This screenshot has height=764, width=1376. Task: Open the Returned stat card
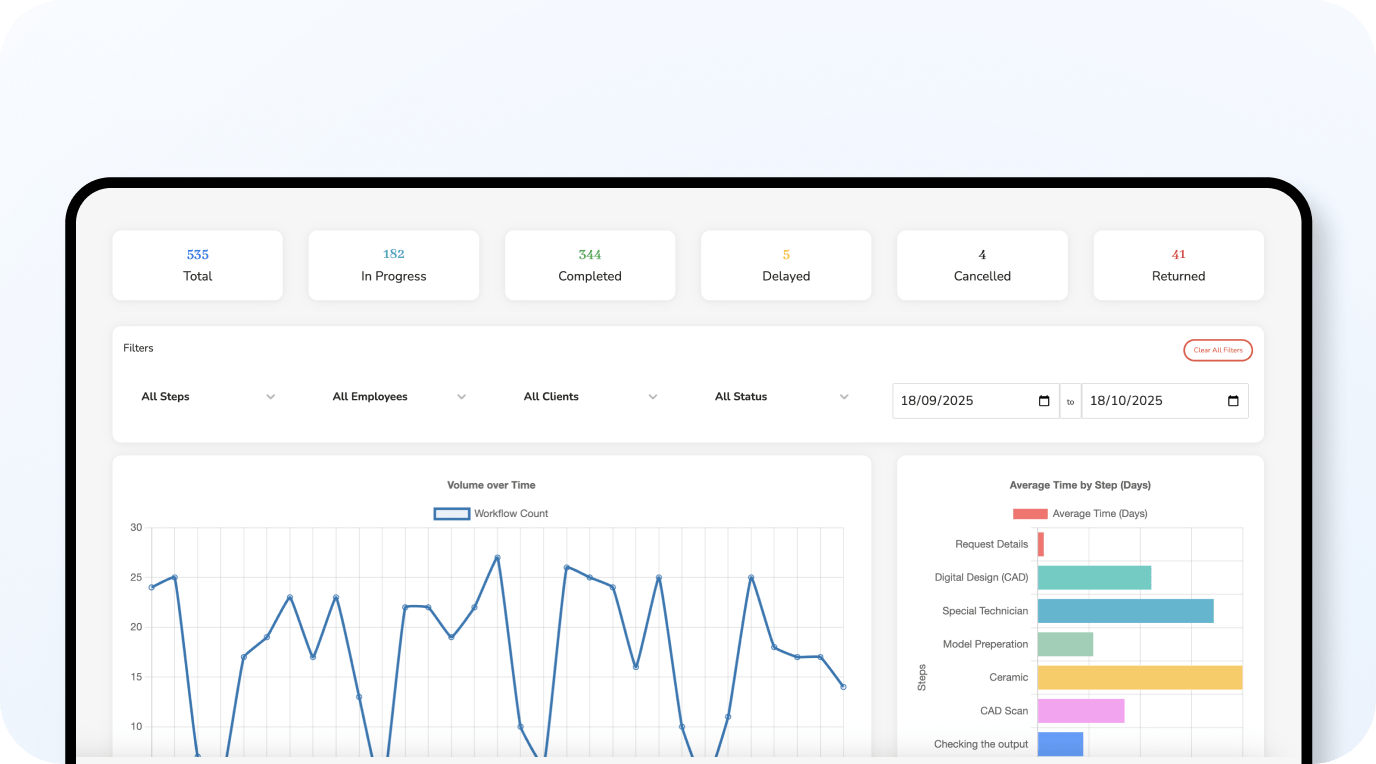1178,265
